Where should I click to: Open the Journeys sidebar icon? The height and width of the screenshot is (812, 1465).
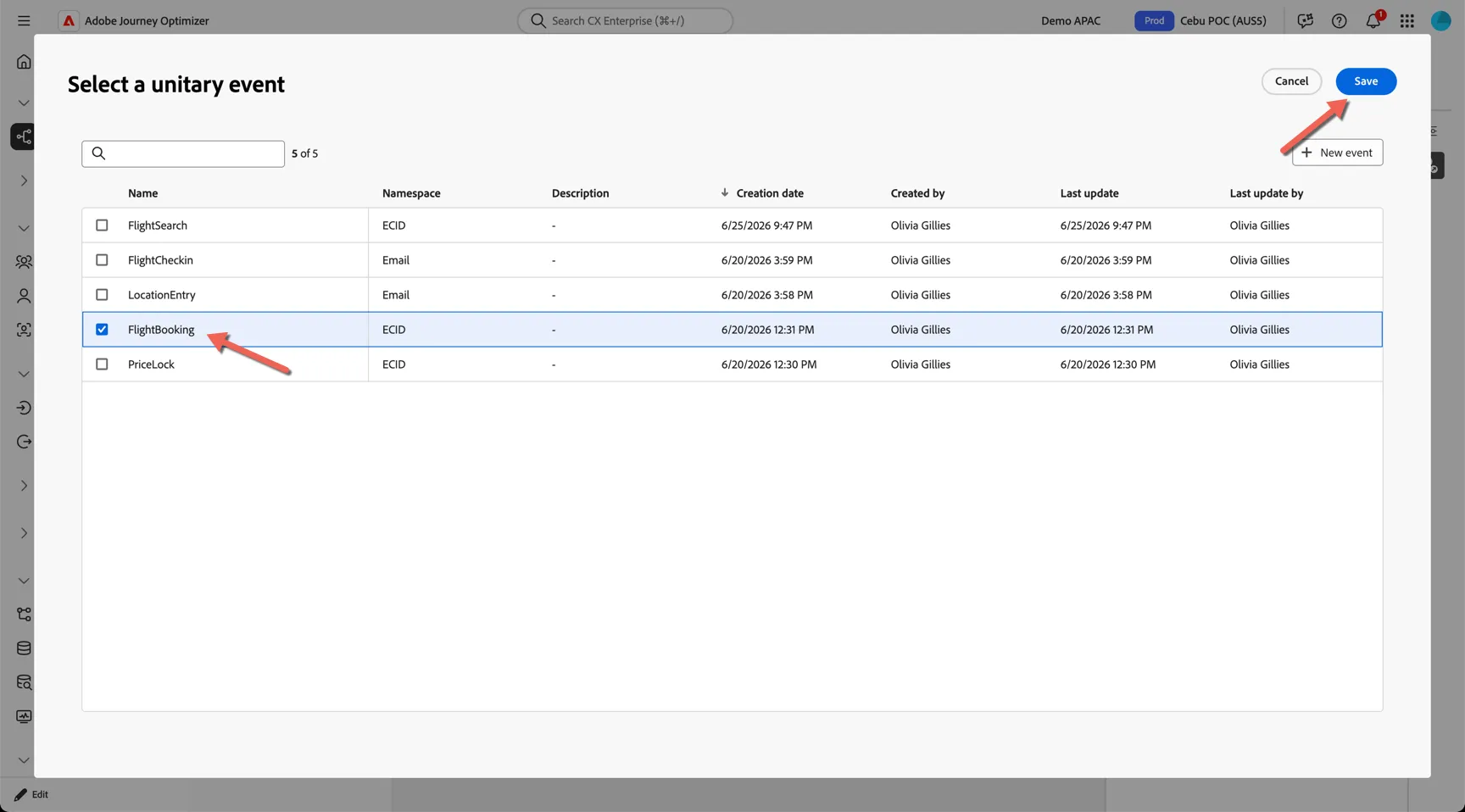tap(23, 136)
